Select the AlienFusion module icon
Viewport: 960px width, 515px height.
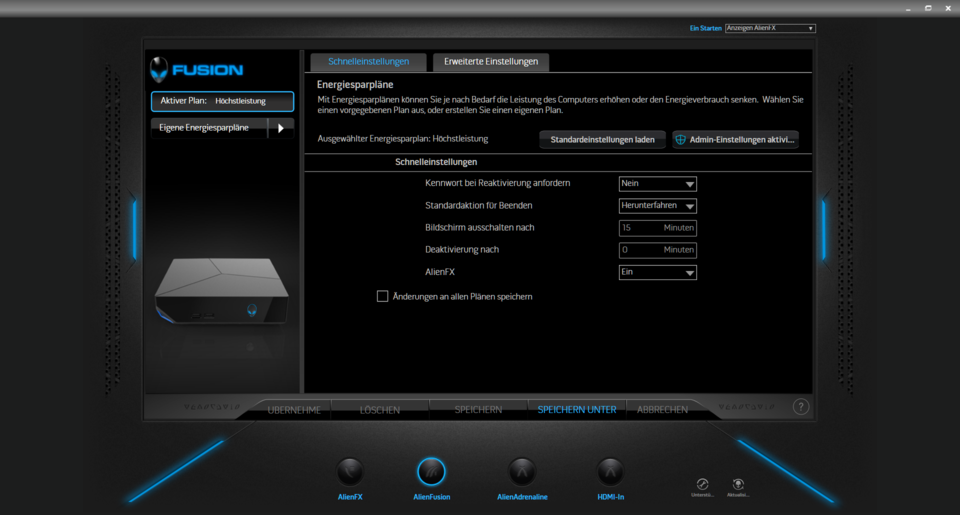(x=431, y=472)
